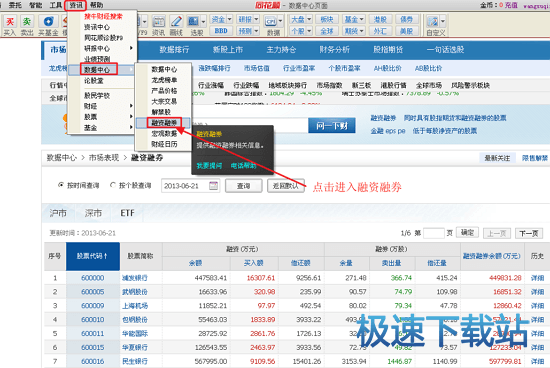
Task: Switch to the 数据排行 tab
Action: [x=174, y=49]
